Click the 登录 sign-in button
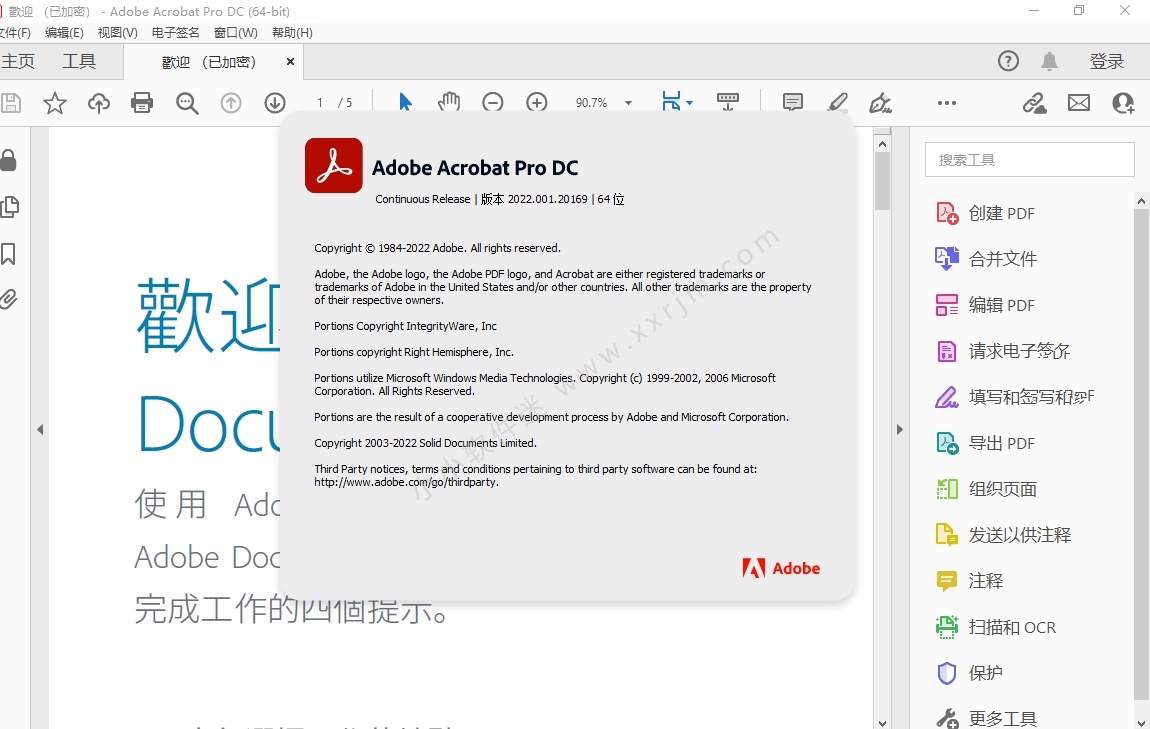The image size is (1150, 729). [x=1107, y=62]
